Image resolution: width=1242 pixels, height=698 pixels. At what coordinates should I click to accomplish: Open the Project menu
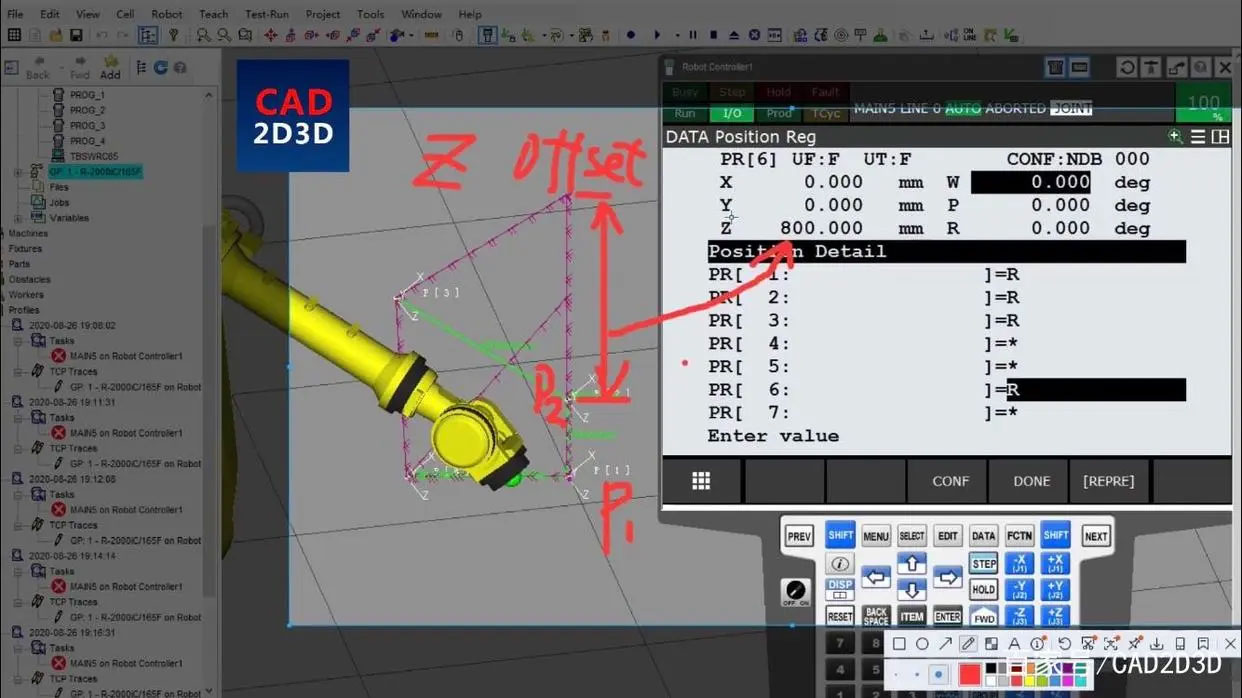pyautogui.click(x=323, y=14)
